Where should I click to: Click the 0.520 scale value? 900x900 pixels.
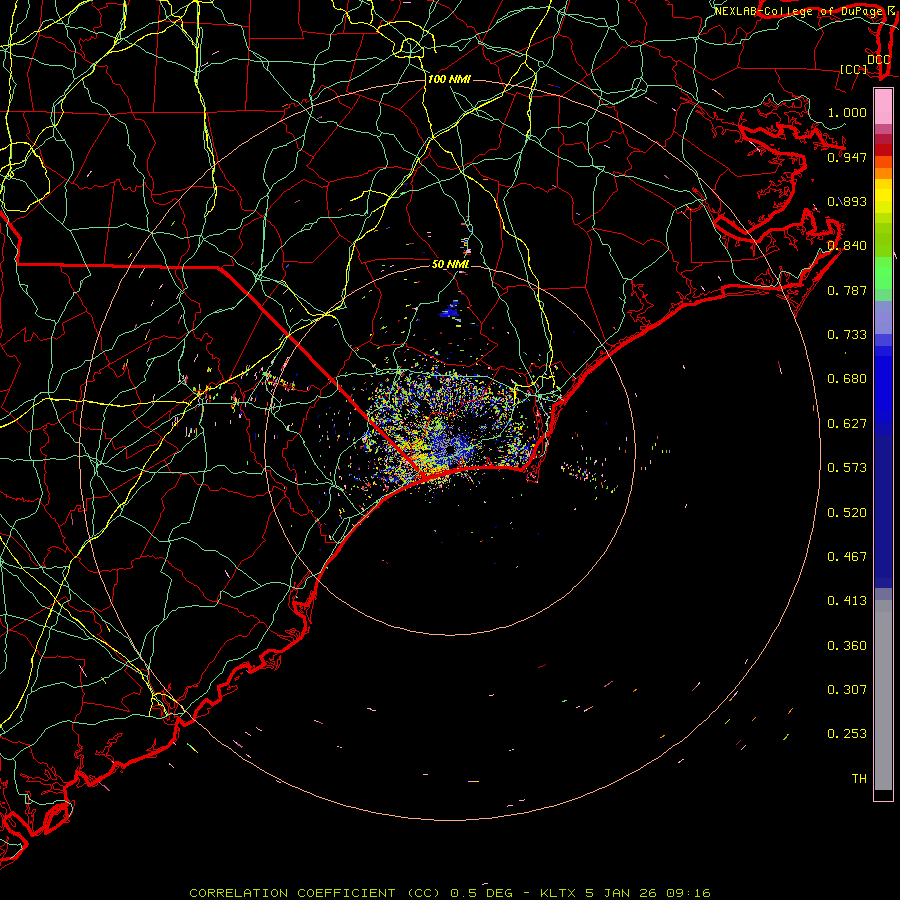click(x=847, y=513)
